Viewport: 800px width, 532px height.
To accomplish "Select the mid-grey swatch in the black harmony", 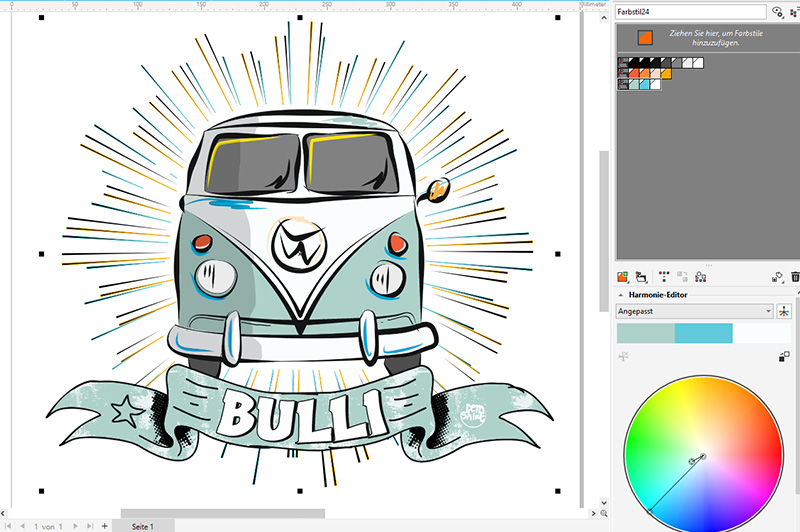I will [x=677, y=63].
